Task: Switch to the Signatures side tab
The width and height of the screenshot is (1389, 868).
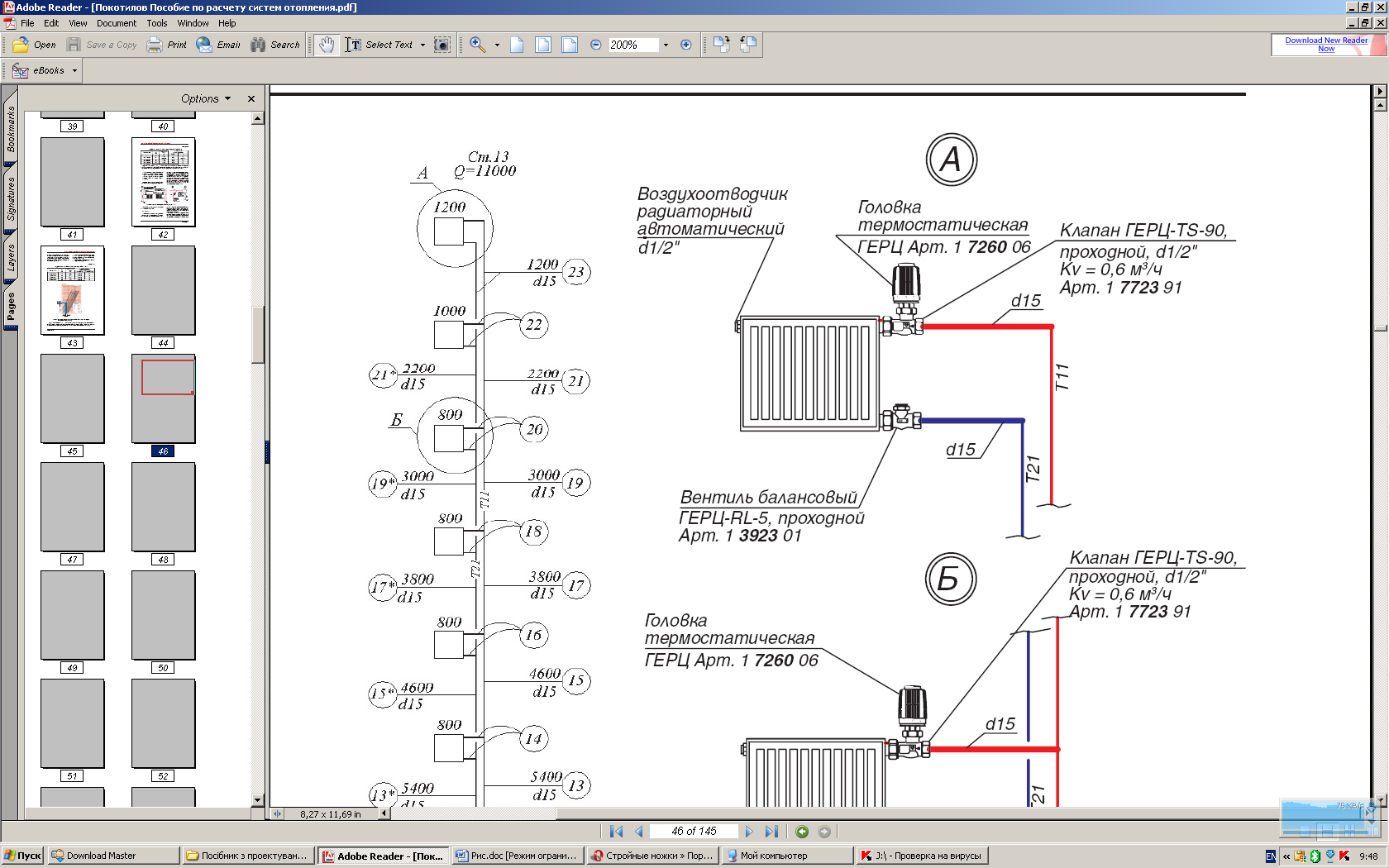Action: click(11, 198)
